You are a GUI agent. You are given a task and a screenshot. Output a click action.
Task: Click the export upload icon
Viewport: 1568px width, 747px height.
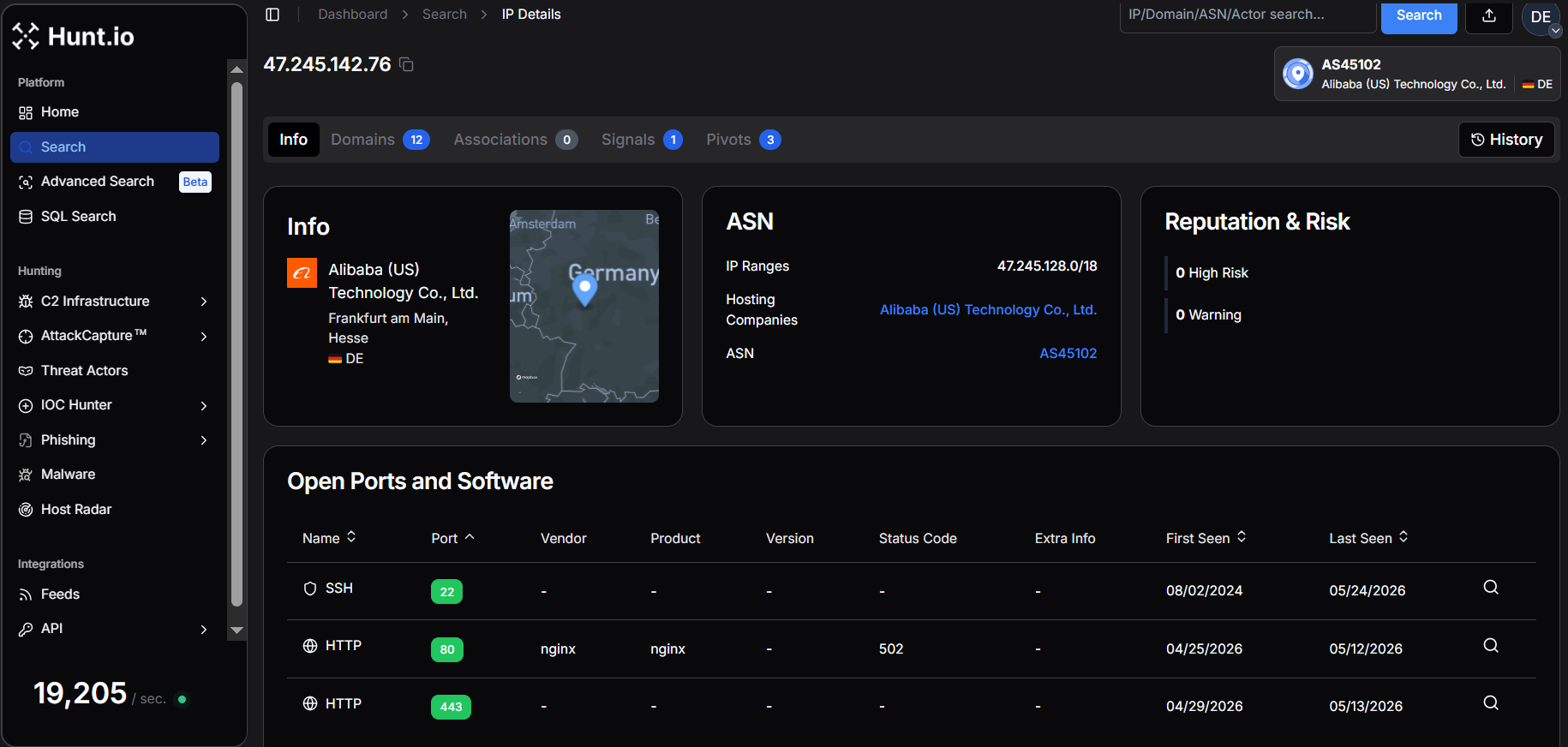[1489, 15]
